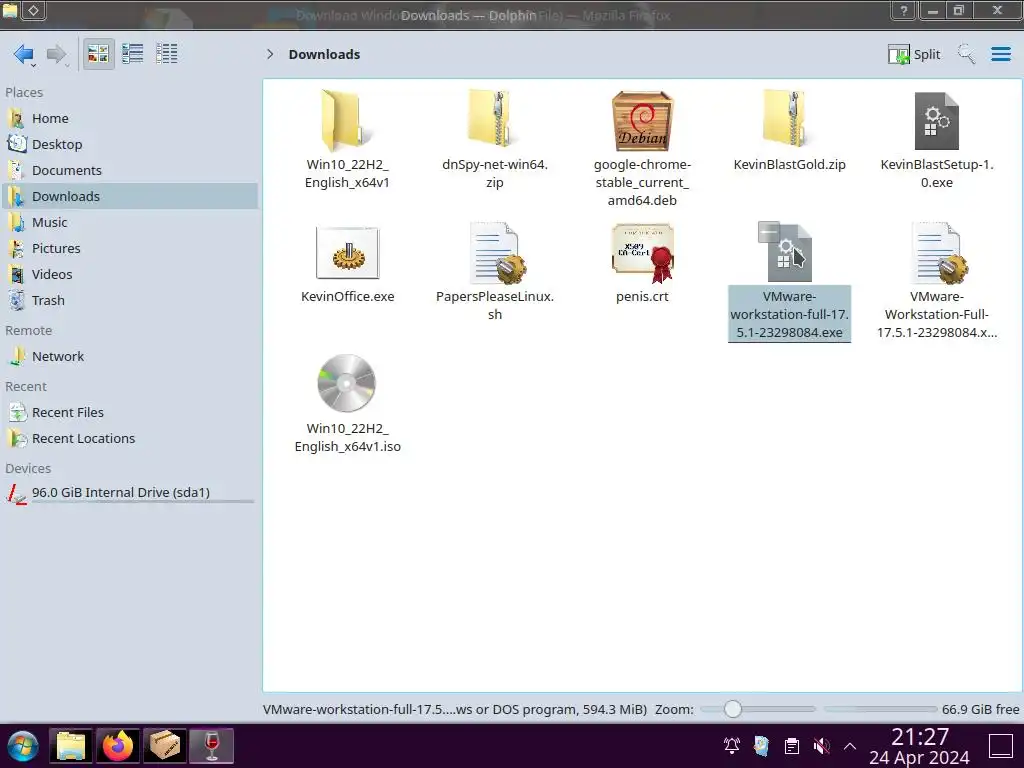Select KevinOffice.exe icon
This screenshot has height=768, width=1024.
[347, 253]
